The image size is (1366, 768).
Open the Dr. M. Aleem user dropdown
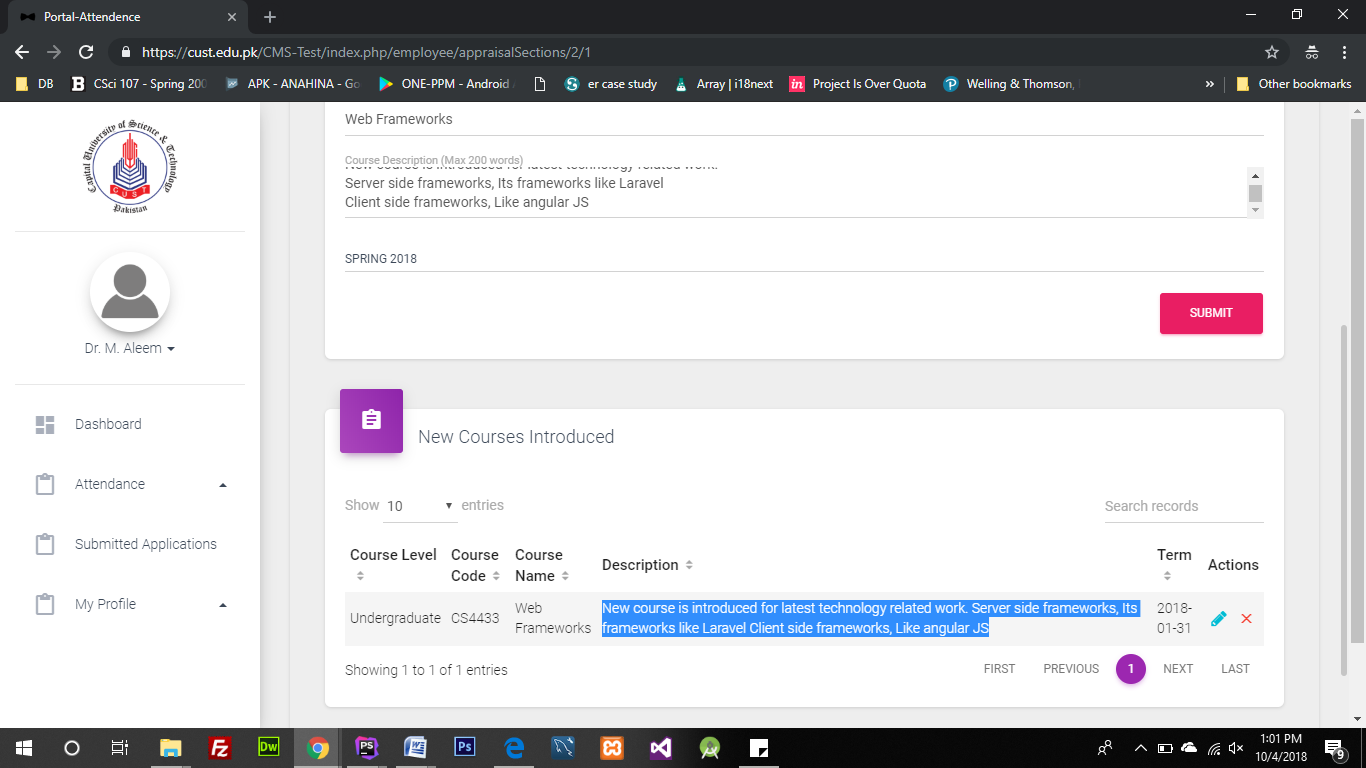click(130, 349)
